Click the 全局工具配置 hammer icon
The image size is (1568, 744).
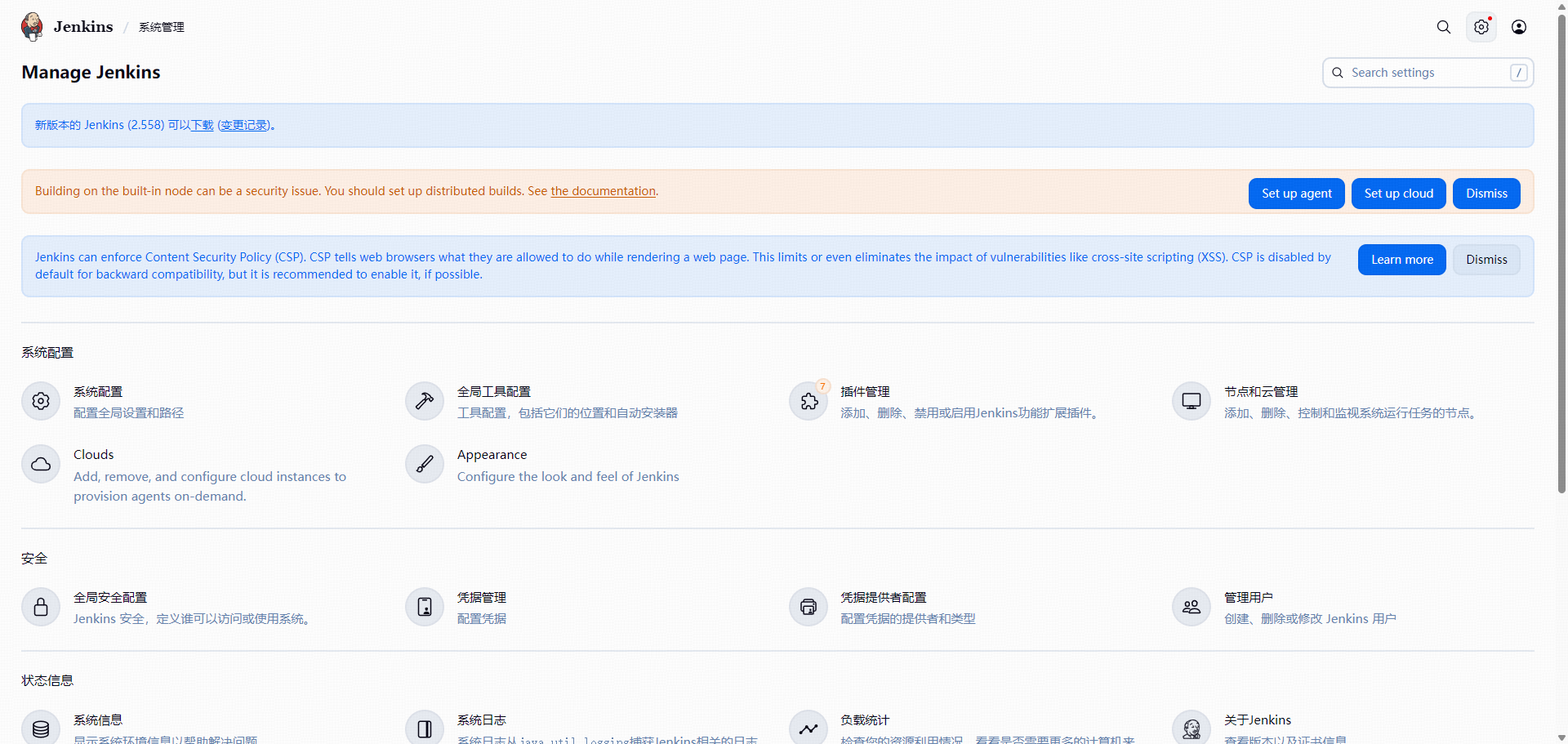tap(425, 401)
